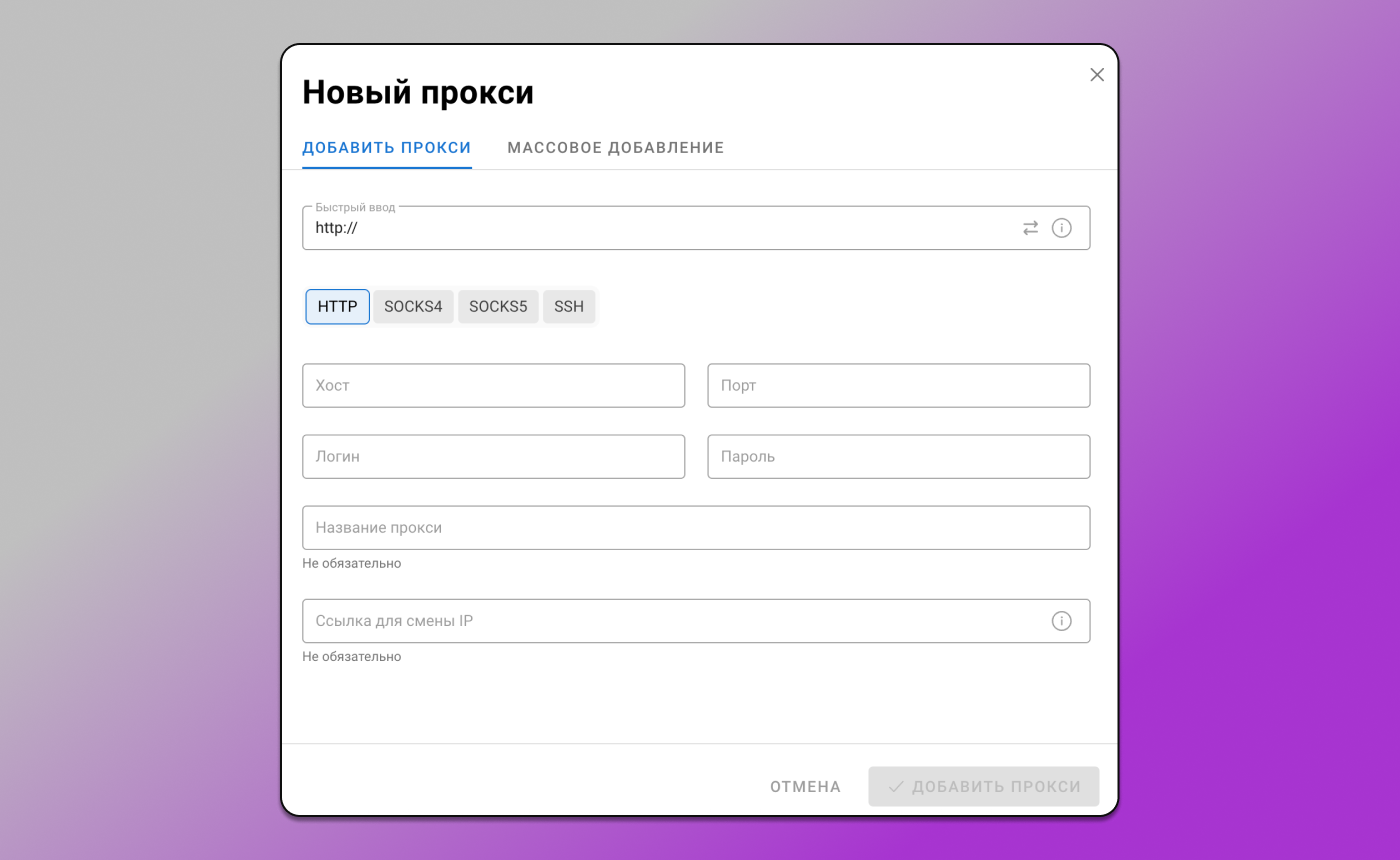The image size is (1400, 860).
Task: Switch to the МАССОВОЕ ДОБАВЛЕНИЕ tab
Action: pos(614,147)
